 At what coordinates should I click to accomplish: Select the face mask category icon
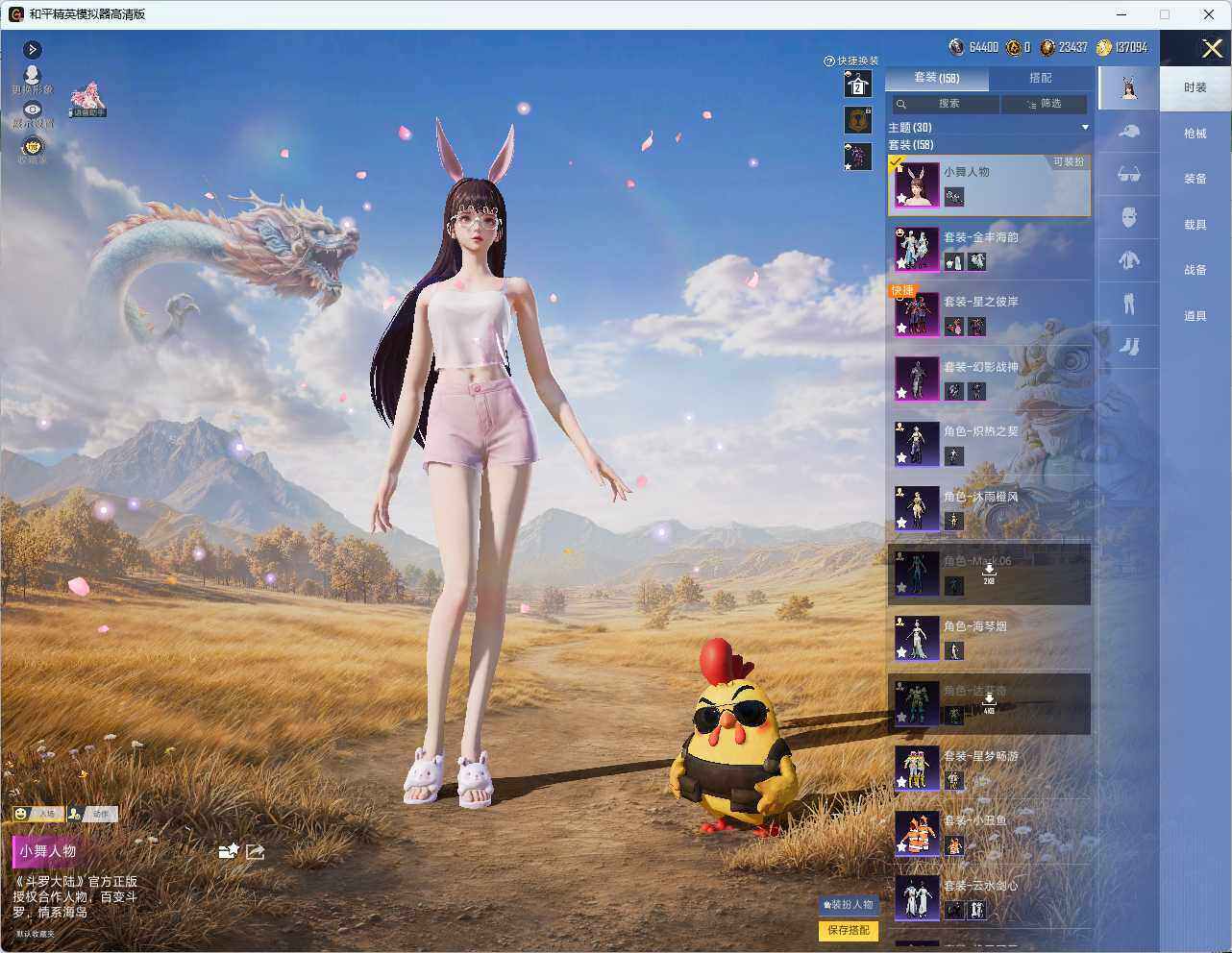pyautogui.click(x=1129, y=216)
